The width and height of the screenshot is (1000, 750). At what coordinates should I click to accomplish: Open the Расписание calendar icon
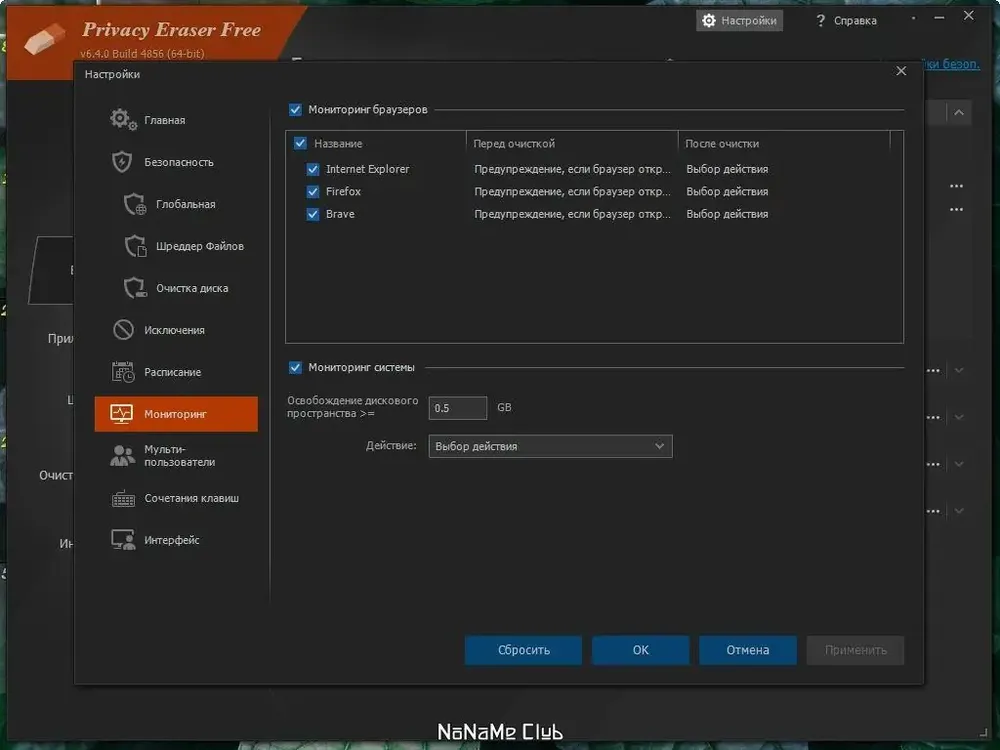pos(123,372)
